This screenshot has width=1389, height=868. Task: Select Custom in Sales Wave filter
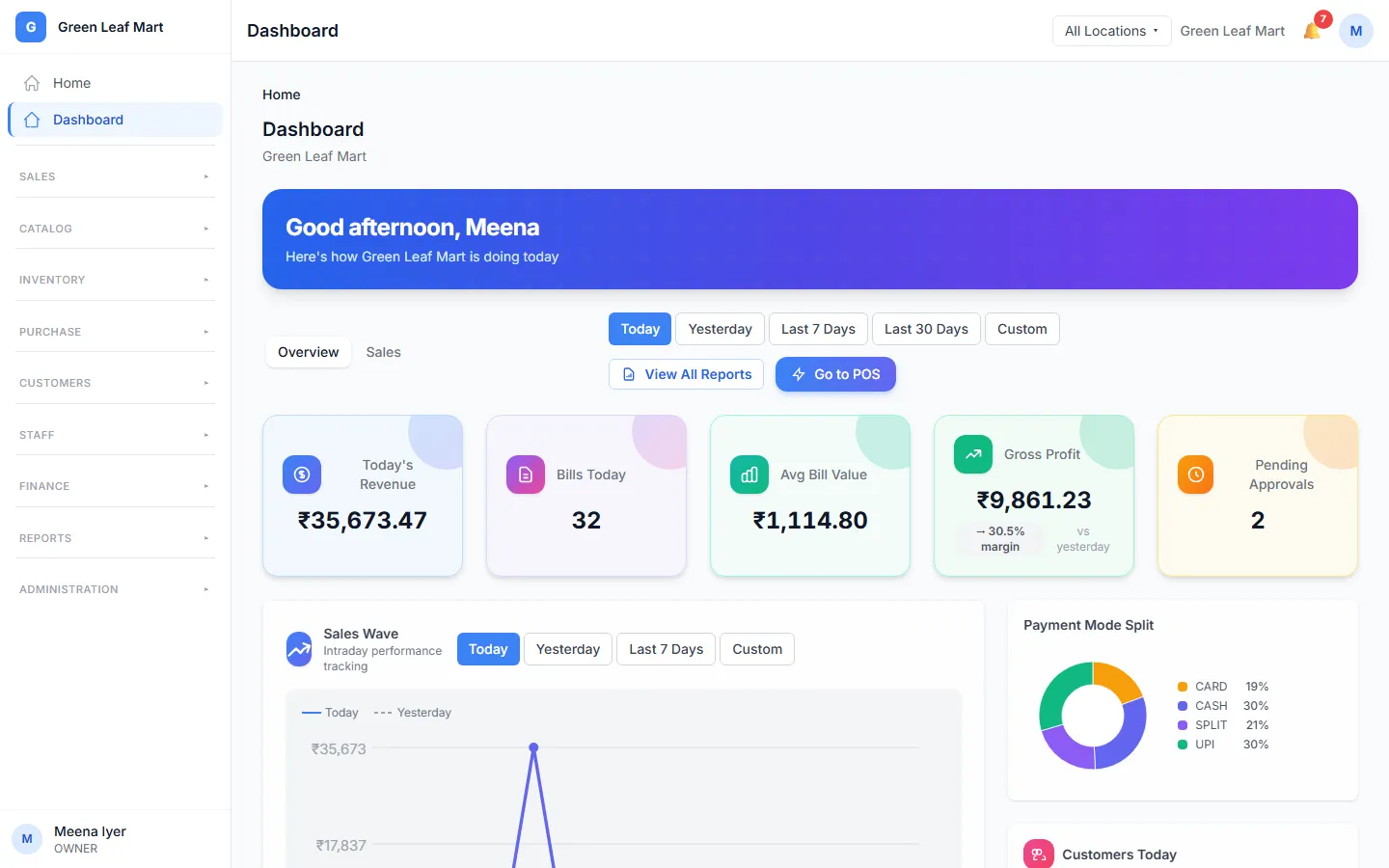click(757, 649)
